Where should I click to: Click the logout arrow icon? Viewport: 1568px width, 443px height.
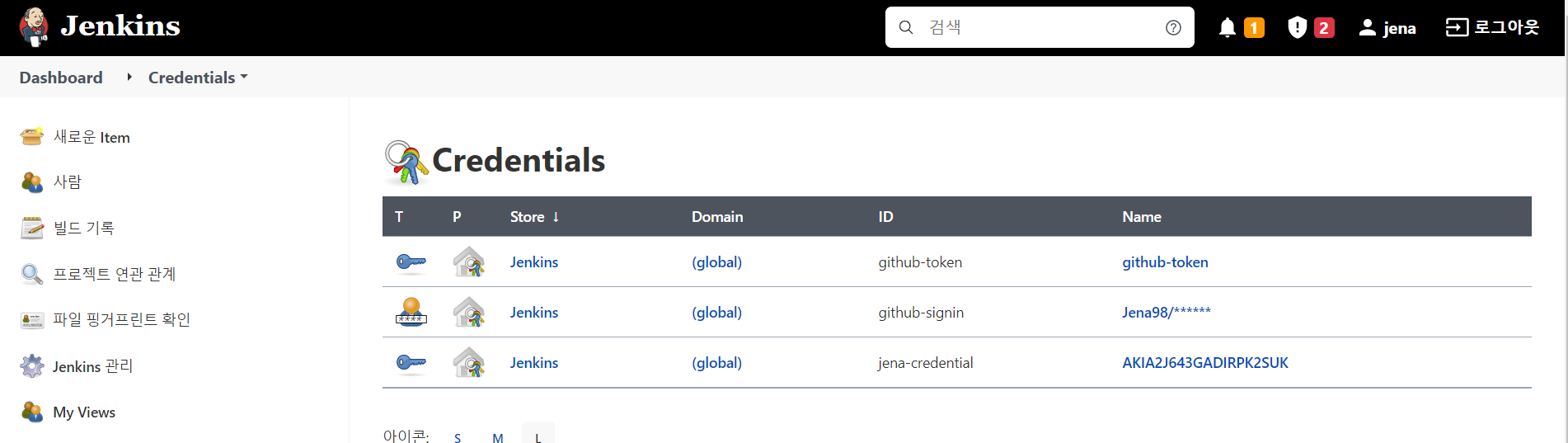1457,27
